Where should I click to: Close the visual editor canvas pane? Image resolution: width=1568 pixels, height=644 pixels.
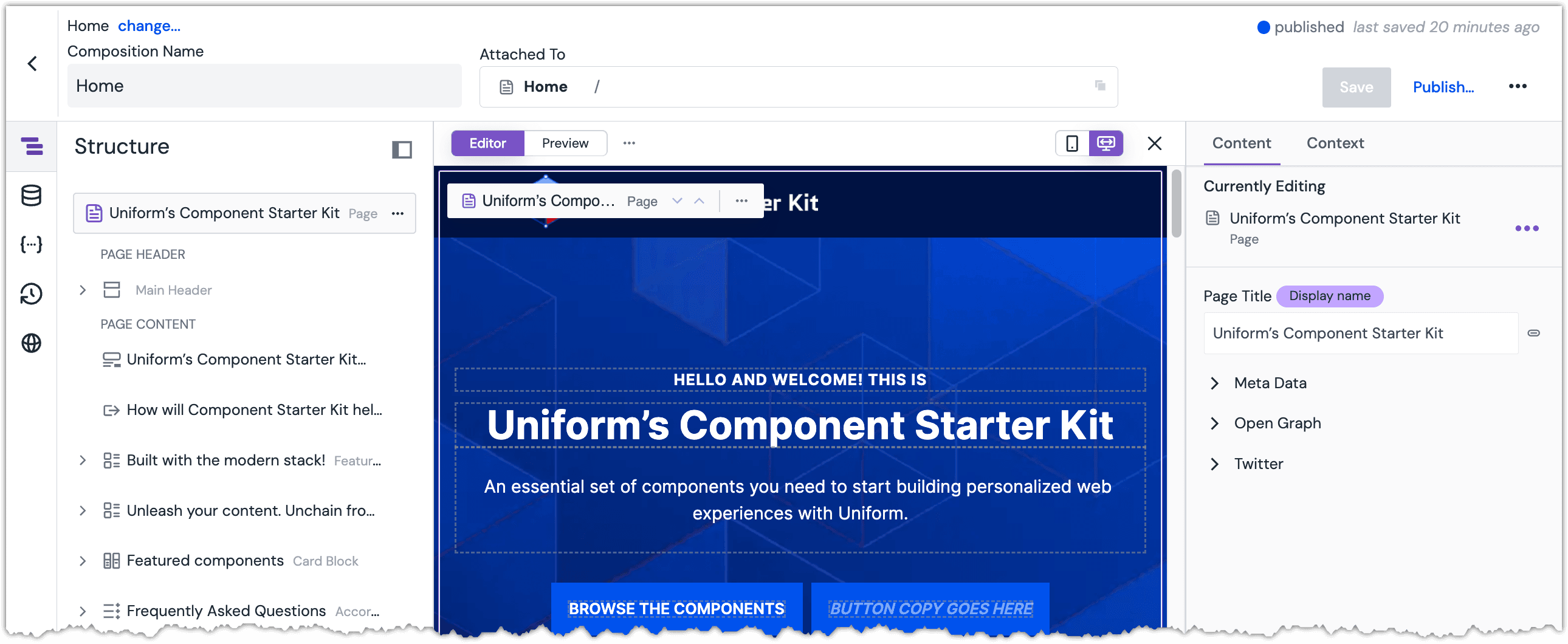click(x=1155, y=143)
